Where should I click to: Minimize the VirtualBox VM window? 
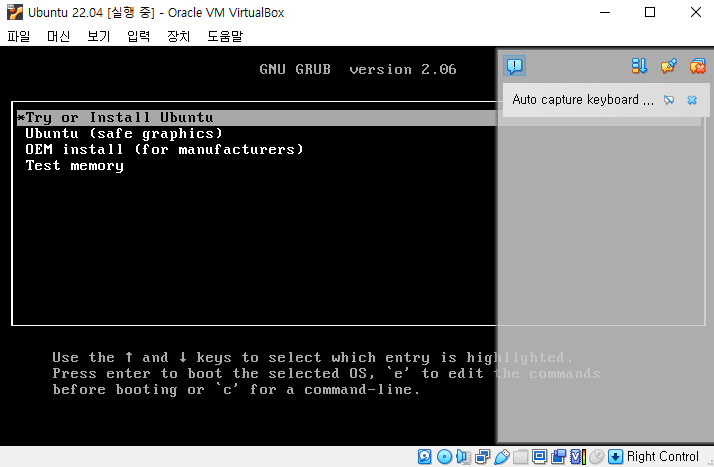tap(605, 12)
